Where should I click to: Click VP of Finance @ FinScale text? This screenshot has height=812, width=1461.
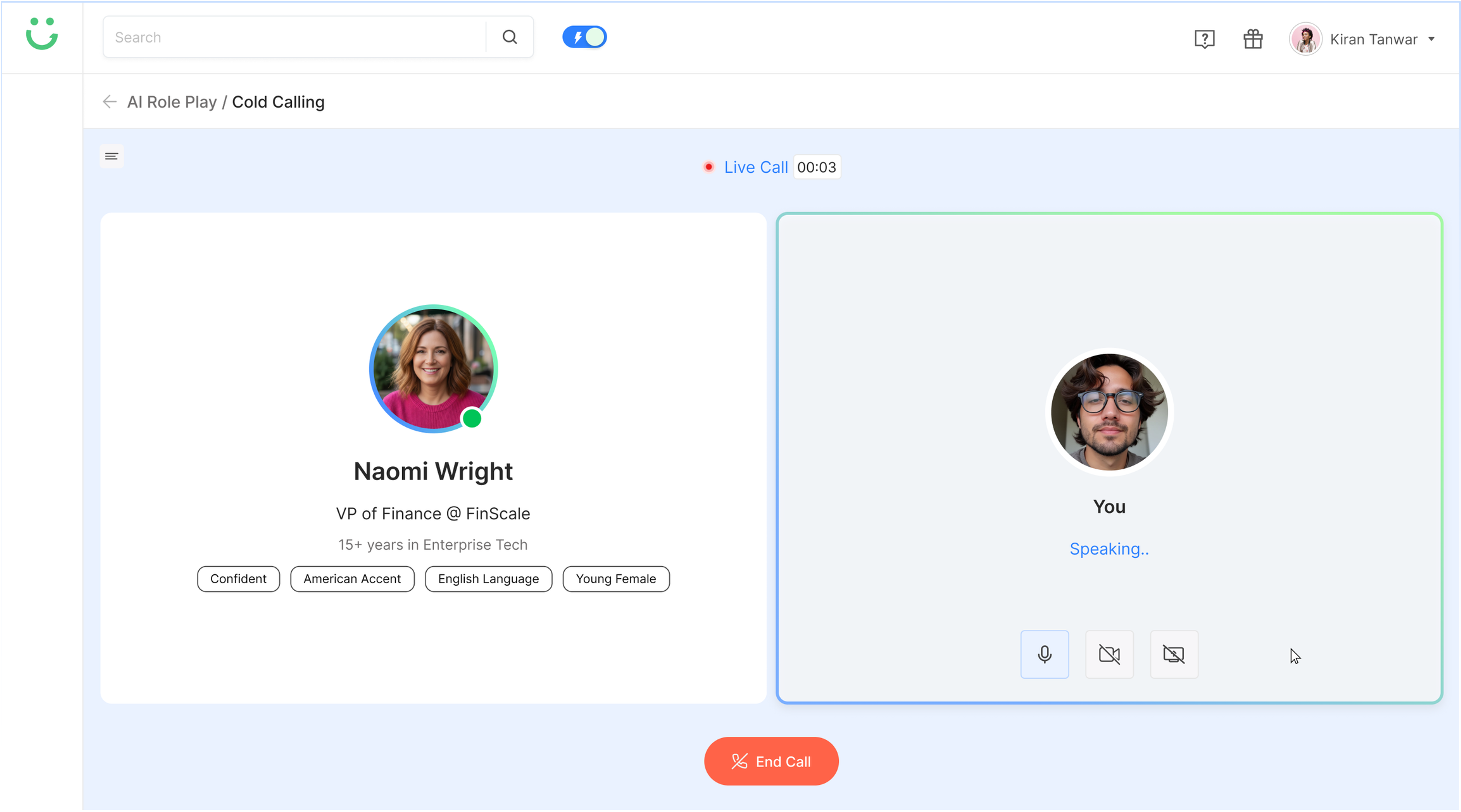[x=433, y=514]
